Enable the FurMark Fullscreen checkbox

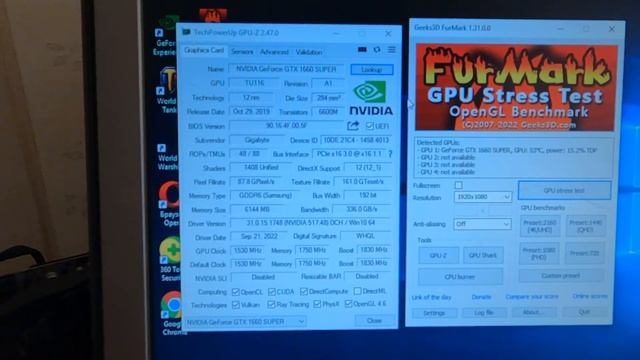pos(459,185)
